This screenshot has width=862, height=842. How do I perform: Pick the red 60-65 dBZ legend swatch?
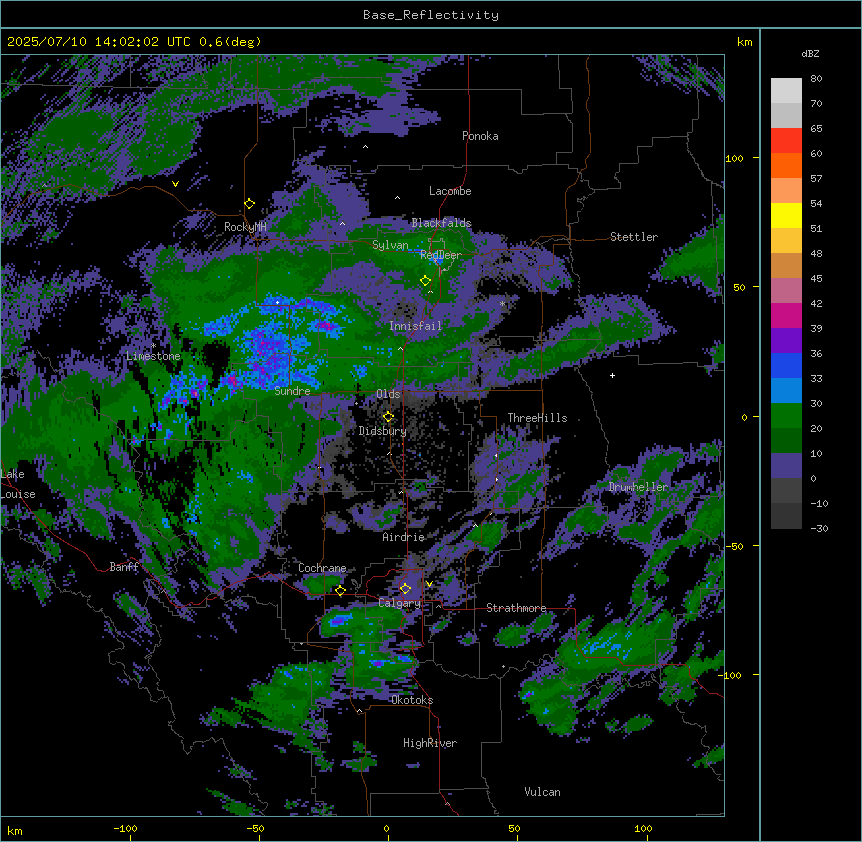pos(786,140)
